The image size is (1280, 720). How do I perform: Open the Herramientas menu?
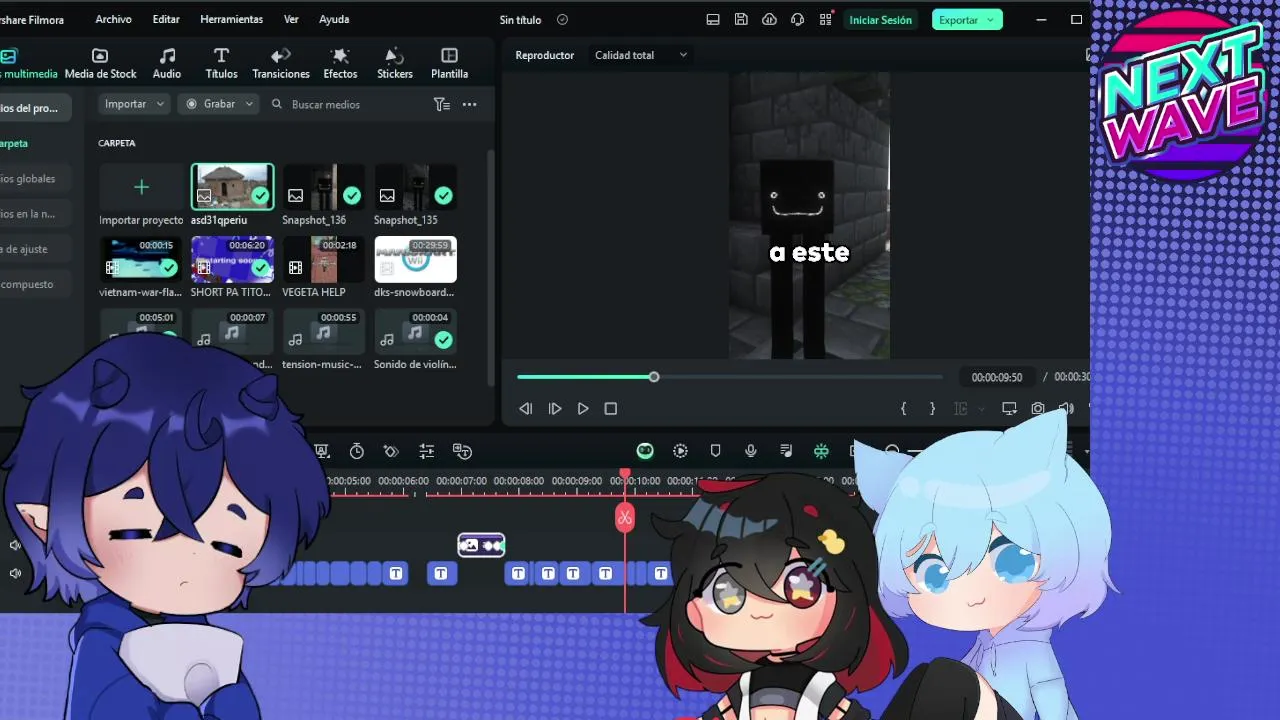[x=231, y=19]
